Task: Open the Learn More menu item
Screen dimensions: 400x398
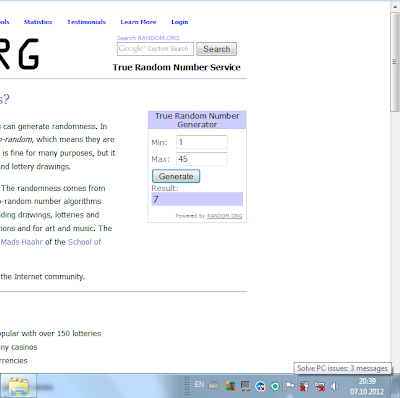Action: coord(138,22)
